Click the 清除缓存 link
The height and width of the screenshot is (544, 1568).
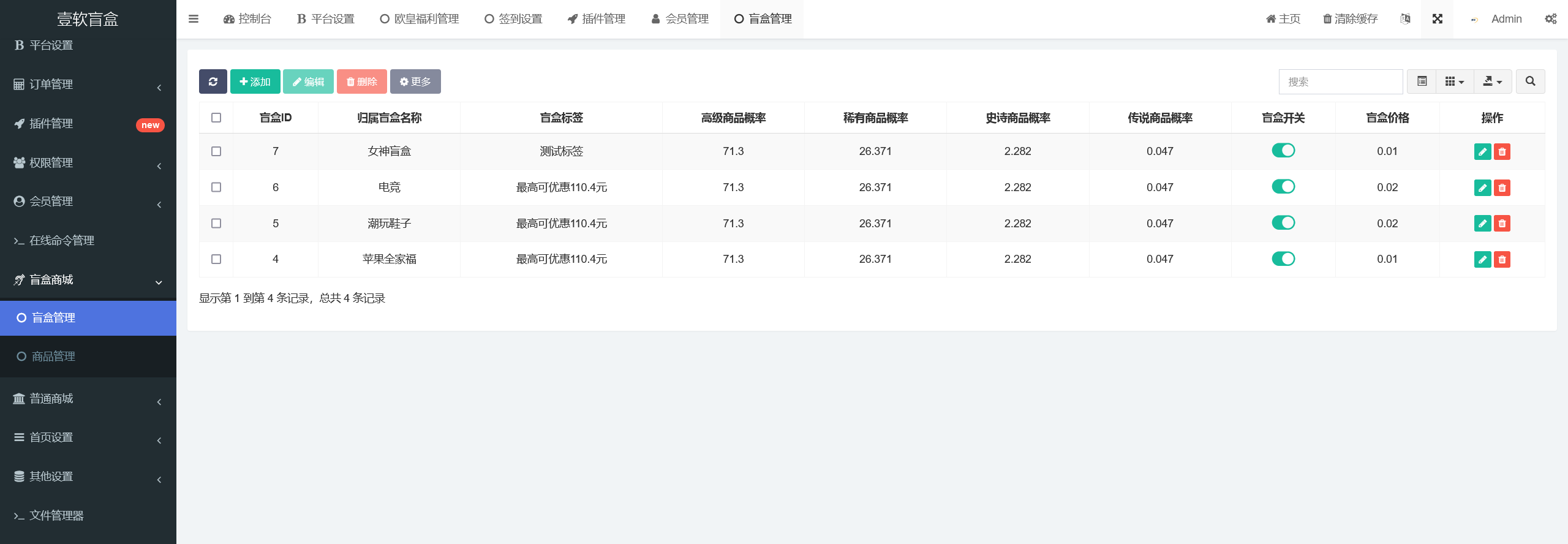1350,19
